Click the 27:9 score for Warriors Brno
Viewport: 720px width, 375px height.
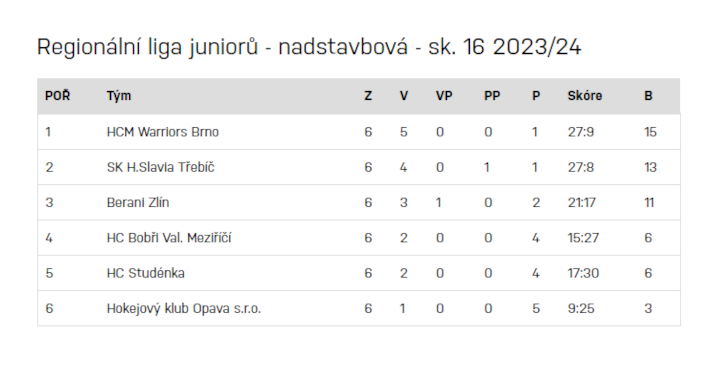[580, 132]
